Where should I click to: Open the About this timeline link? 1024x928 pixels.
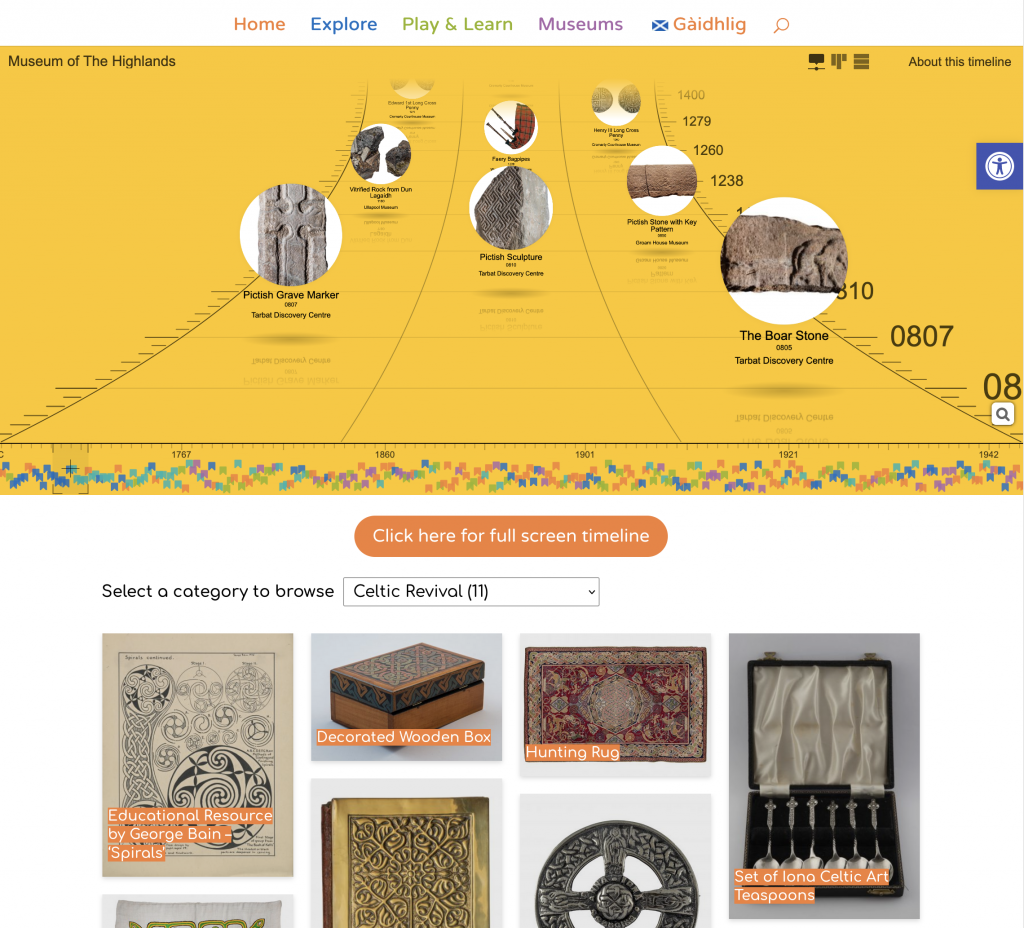coord(959,61)
